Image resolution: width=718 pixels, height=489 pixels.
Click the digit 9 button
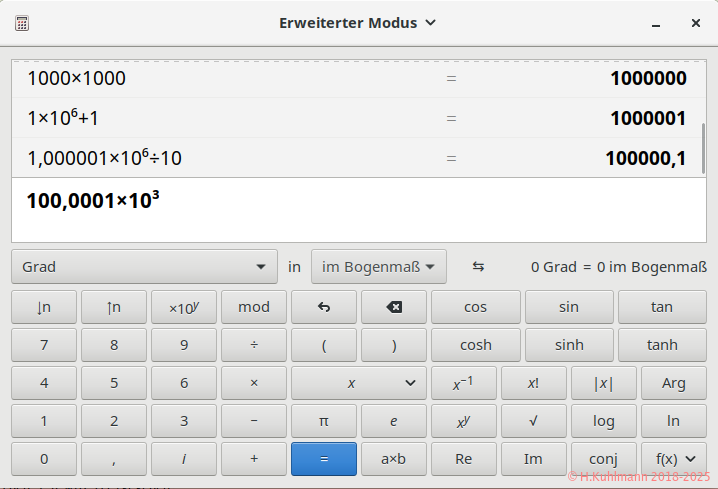[x=184, y=345]
